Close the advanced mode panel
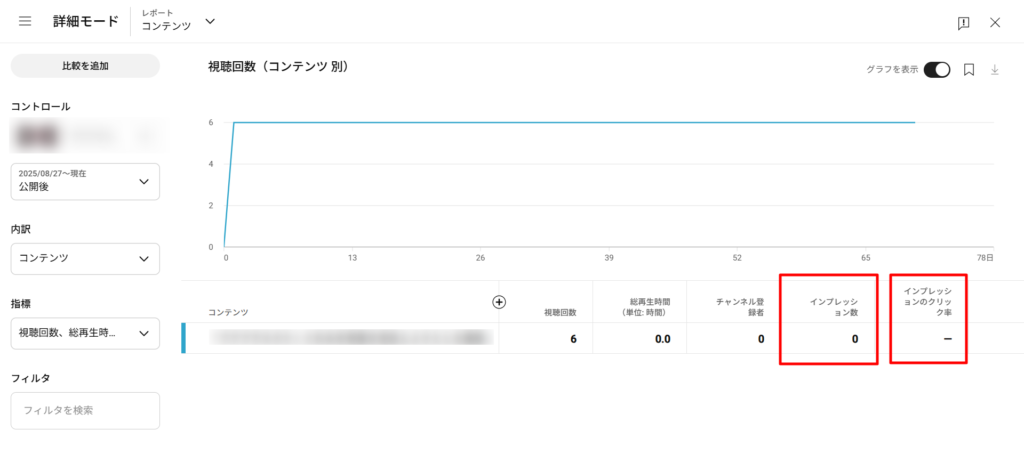 [995, 22]
